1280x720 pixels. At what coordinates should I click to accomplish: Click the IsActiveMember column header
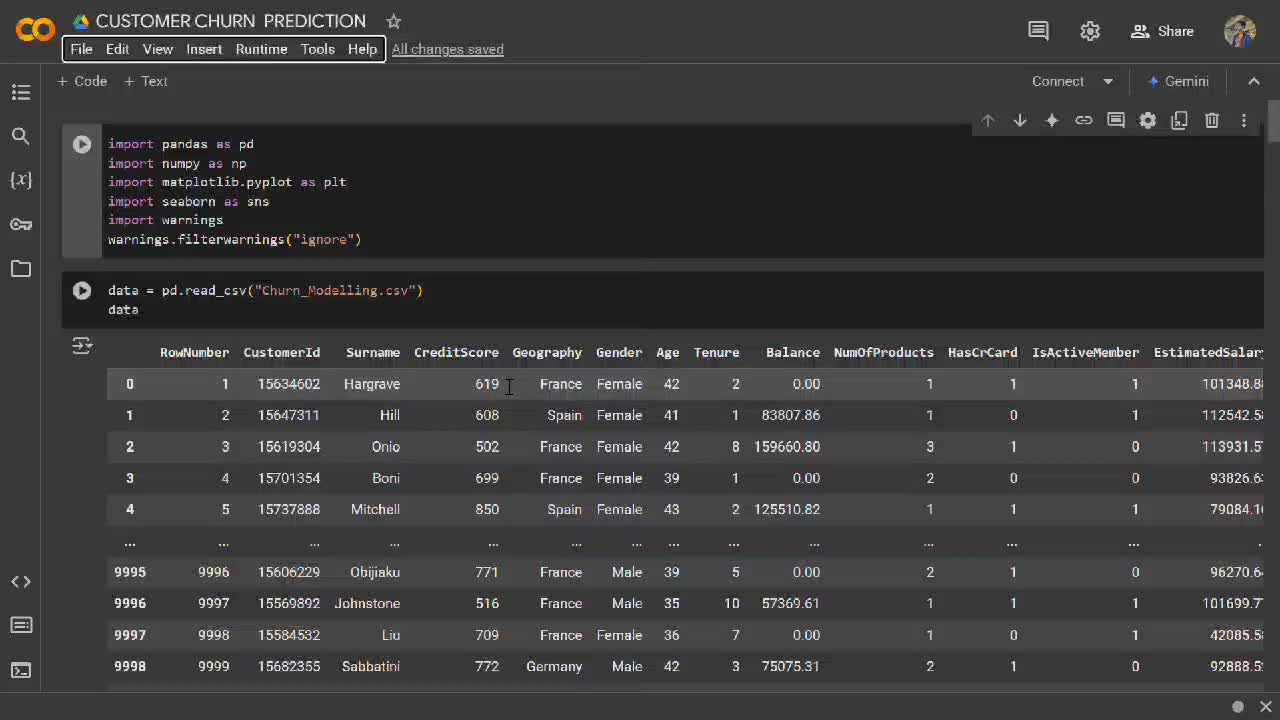click(x=1085, y=352)
